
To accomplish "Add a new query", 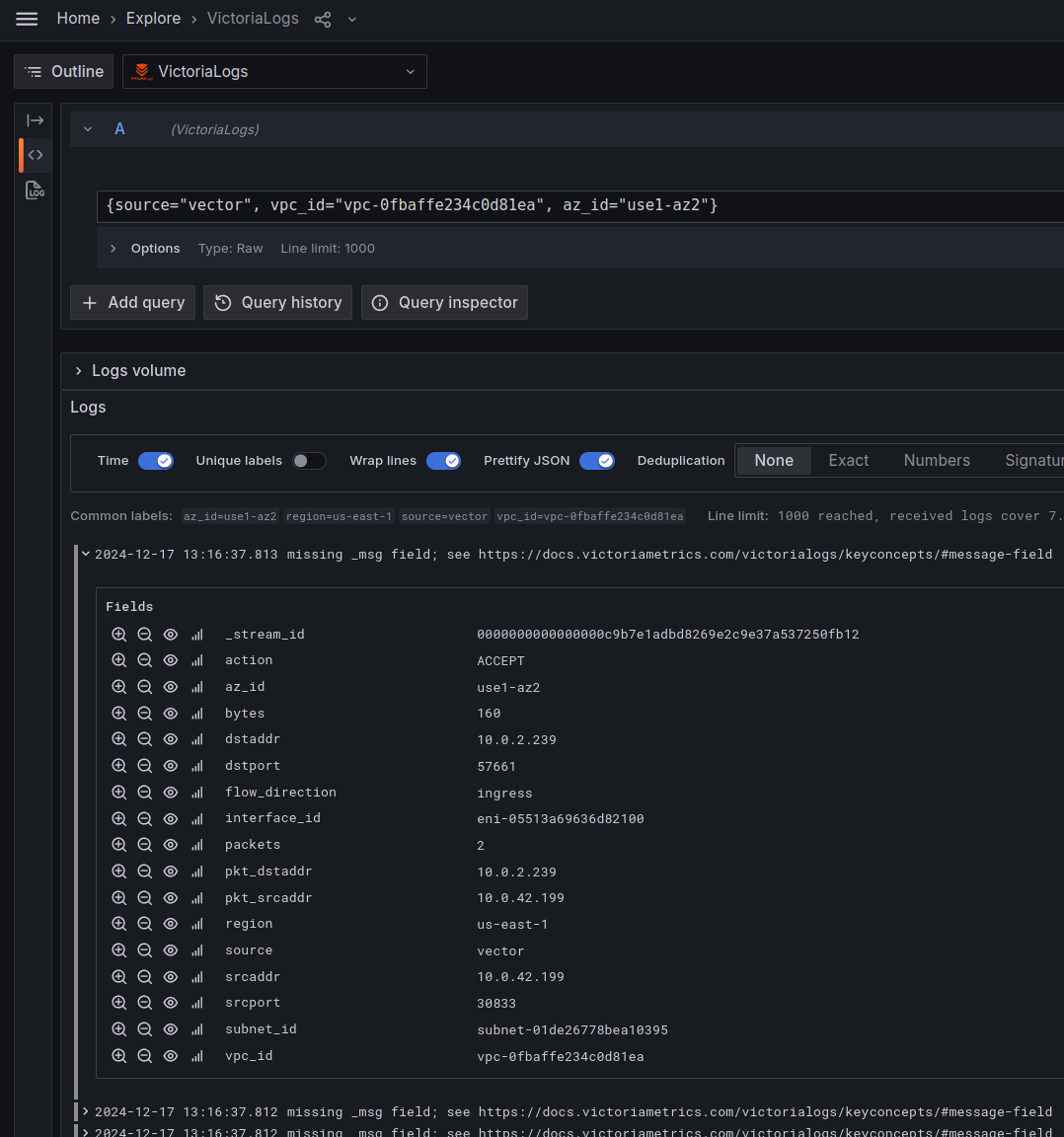I will (131, 302).
